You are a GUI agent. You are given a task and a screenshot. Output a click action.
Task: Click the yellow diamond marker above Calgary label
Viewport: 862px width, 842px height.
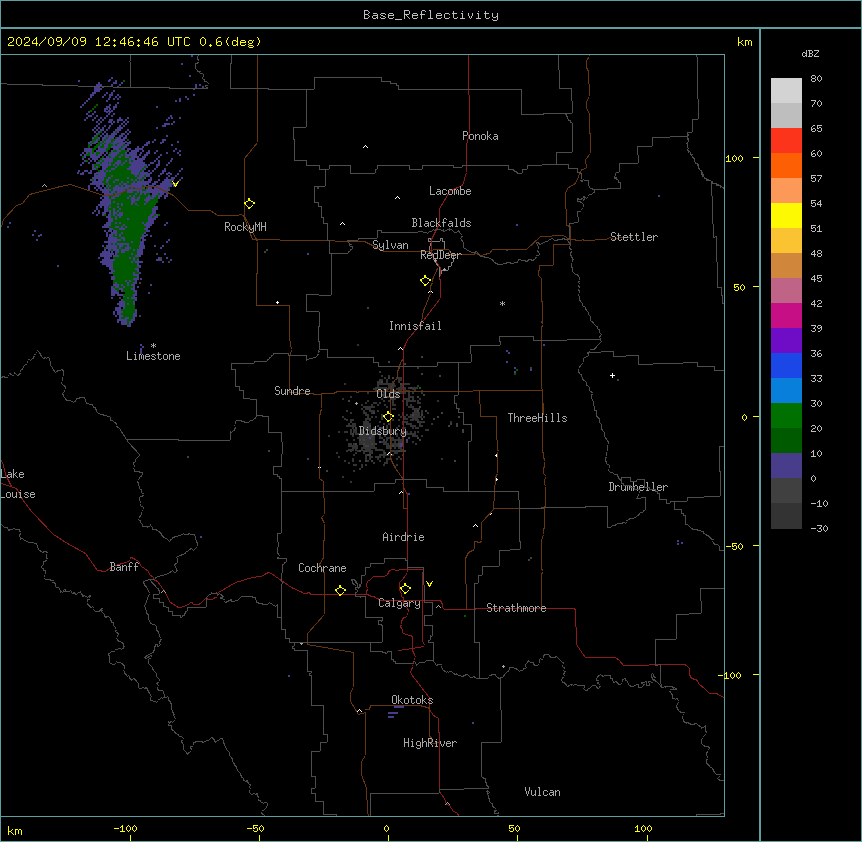(x=405, y=589)
